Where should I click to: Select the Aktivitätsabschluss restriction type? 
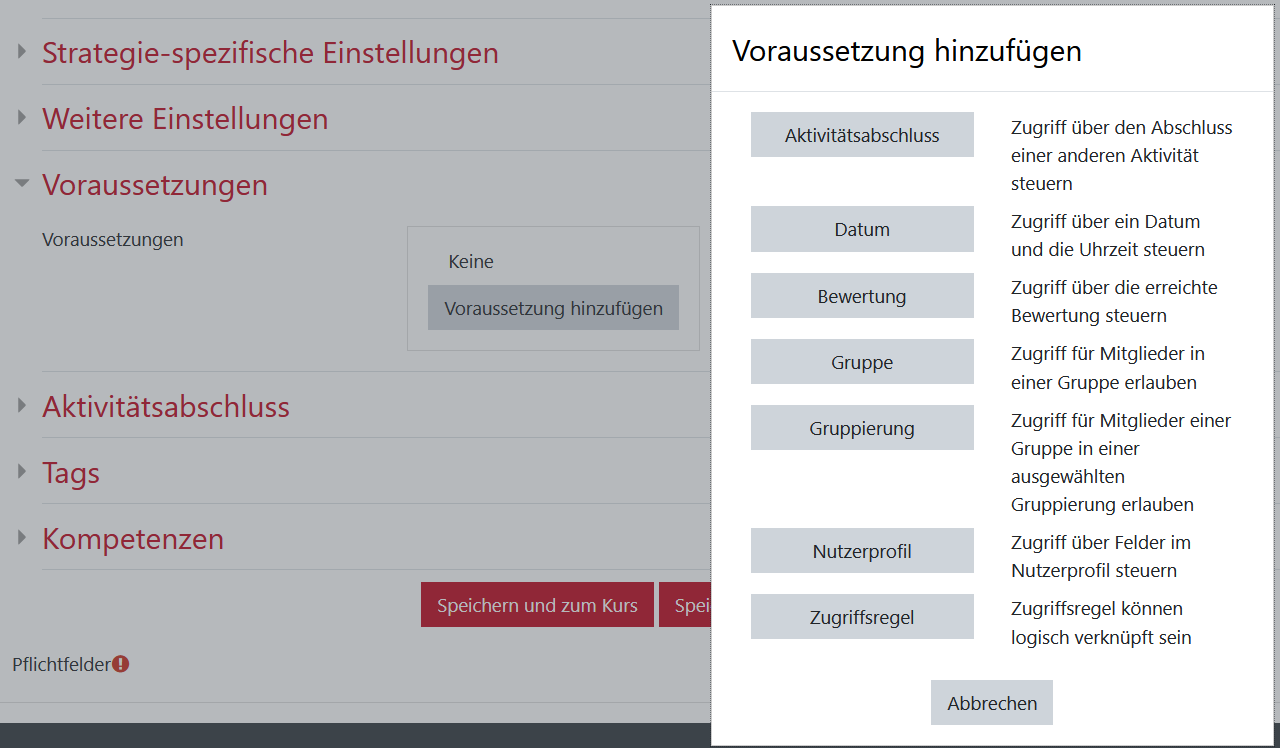tap(862, 134)
